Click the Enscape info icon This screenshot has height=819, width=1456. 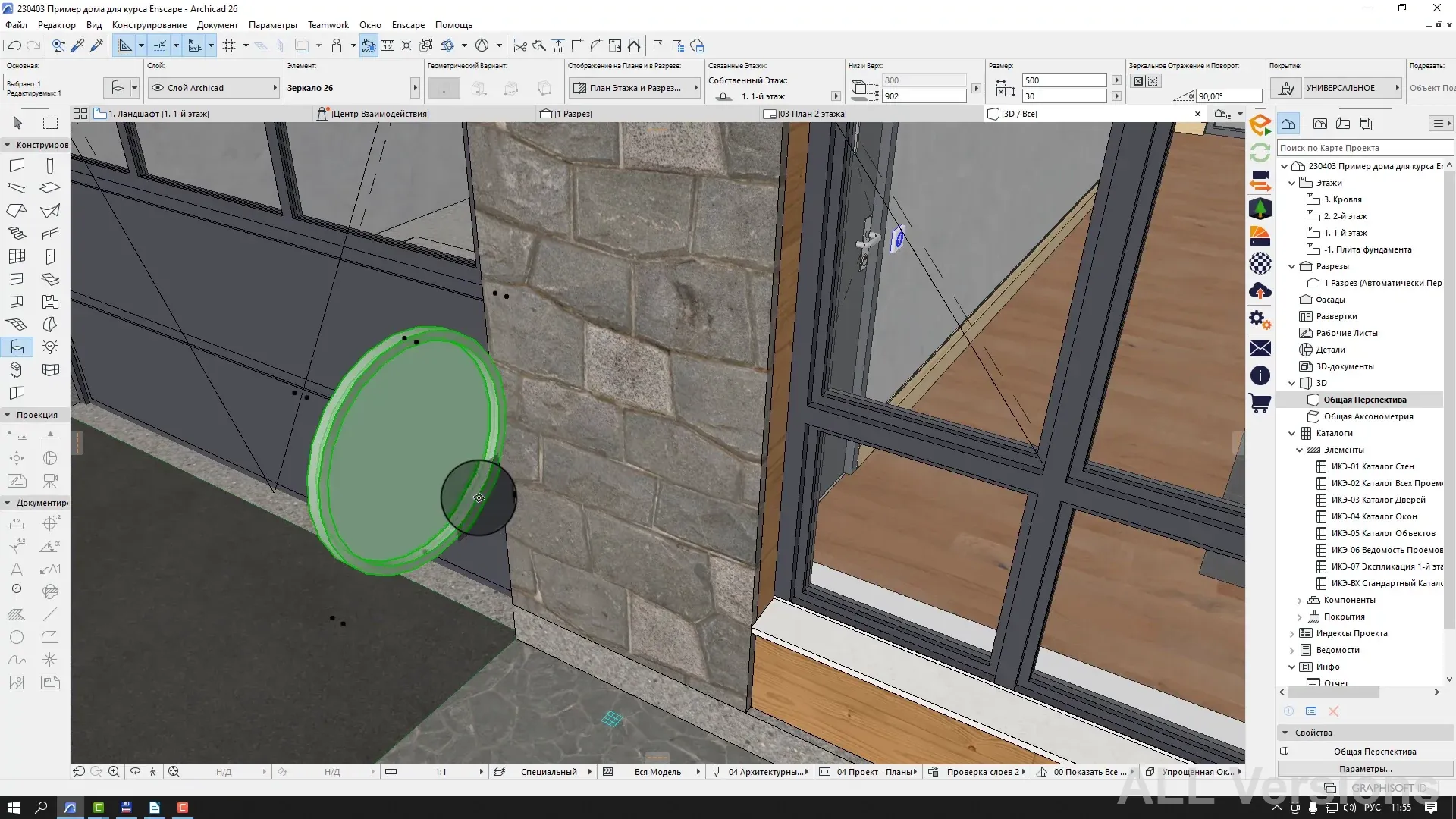[1260, 375]
